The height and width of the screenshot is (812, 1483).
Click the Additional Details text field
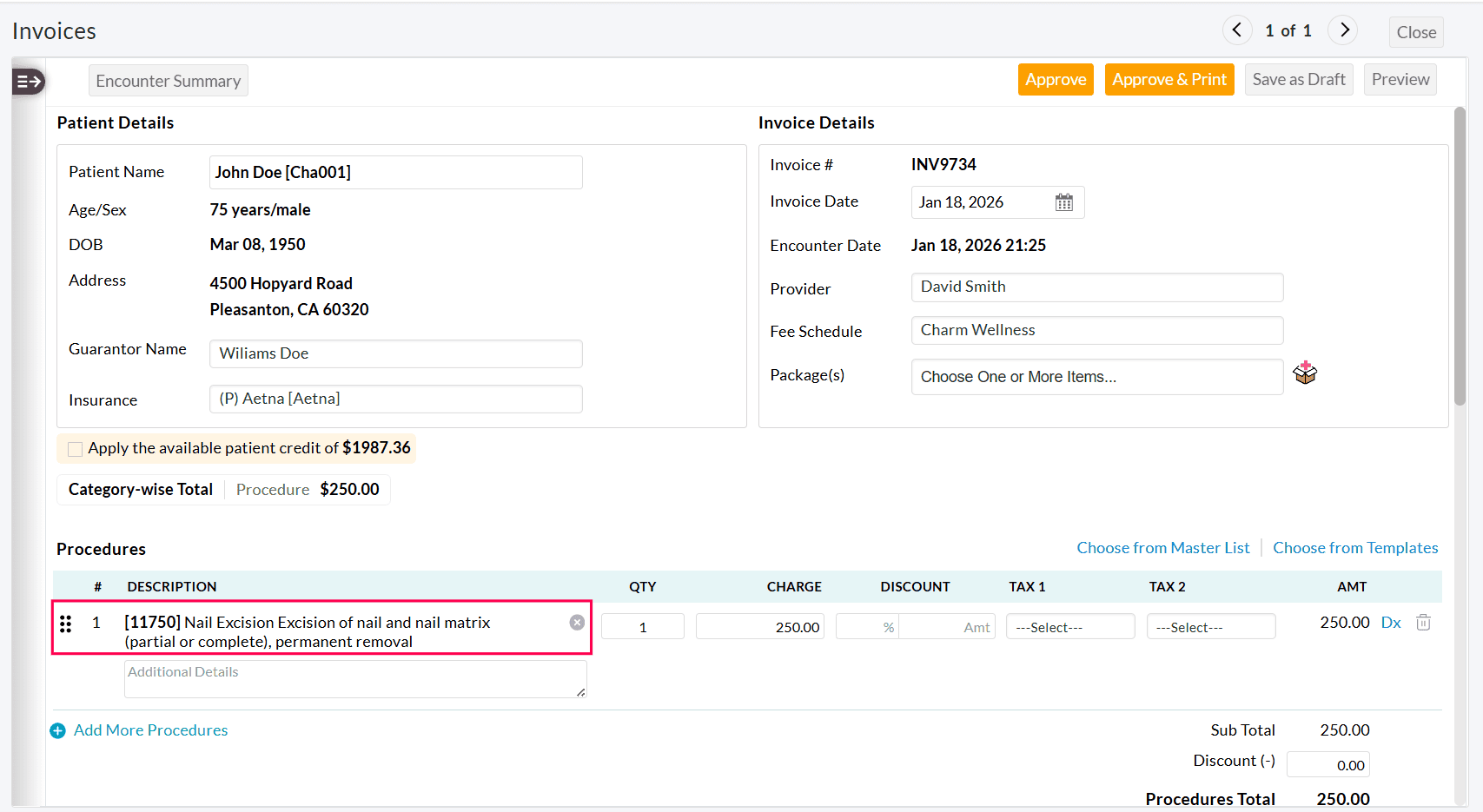(354, 678)
